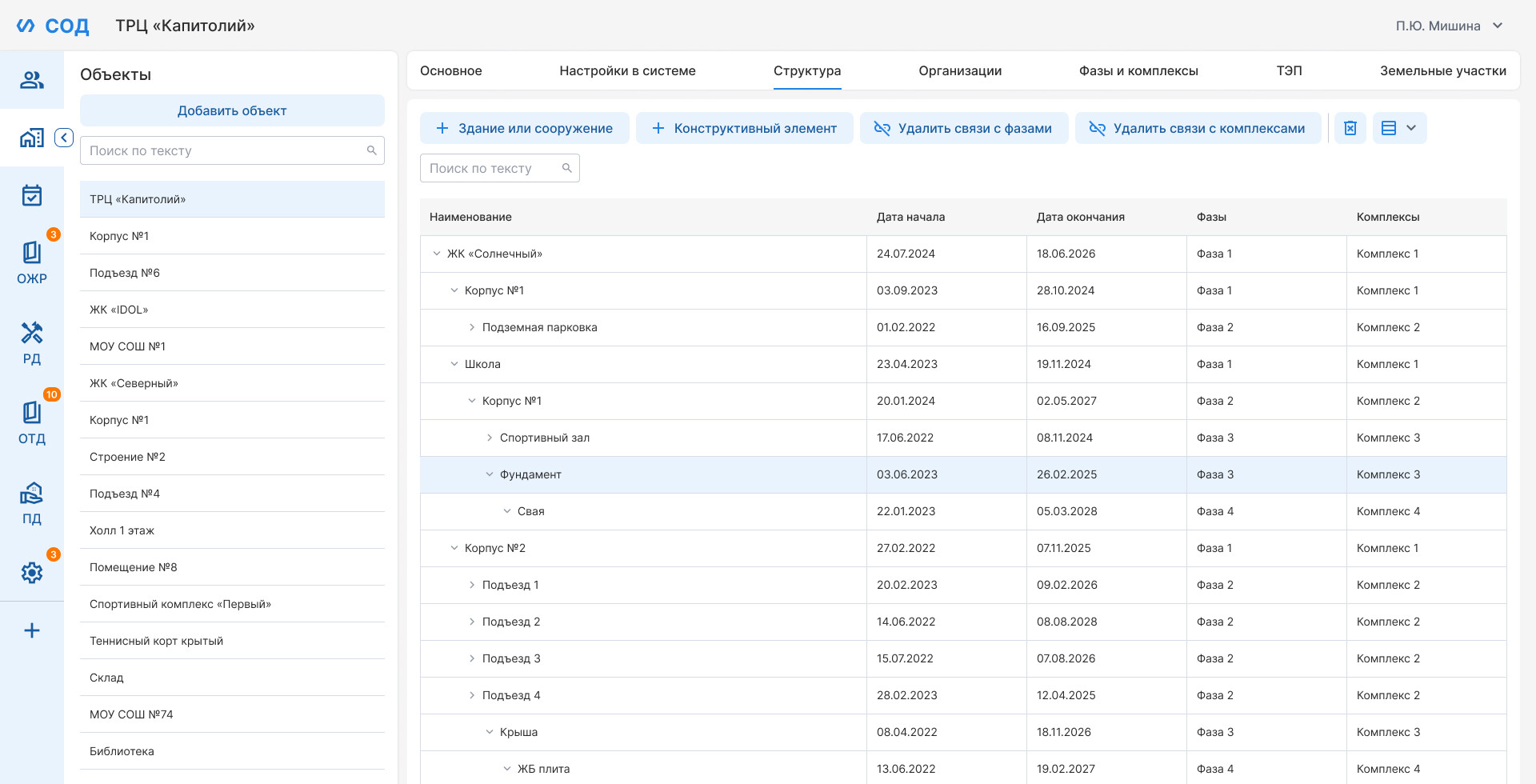Collapse the first Корпус №1 row under ЖК «Солнечный»
Viewport: 1536px width, 784px height.
tap(454, 290)
